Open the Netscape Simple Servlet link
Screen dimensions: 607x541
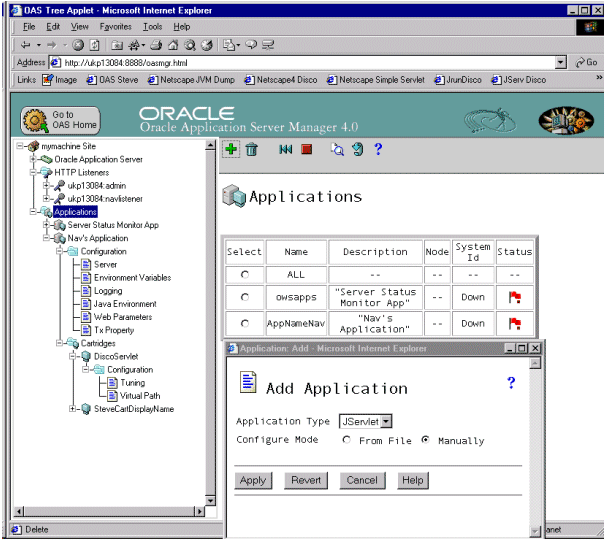376,80
